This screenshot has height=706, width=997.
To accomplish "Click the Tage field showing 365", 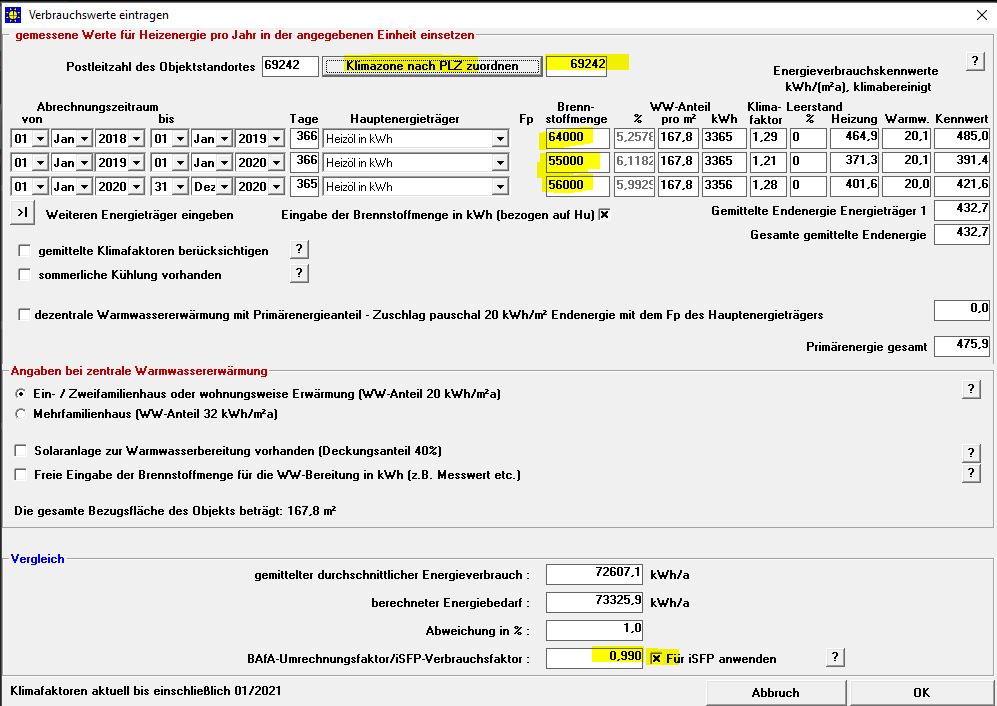I will (305, 186).
